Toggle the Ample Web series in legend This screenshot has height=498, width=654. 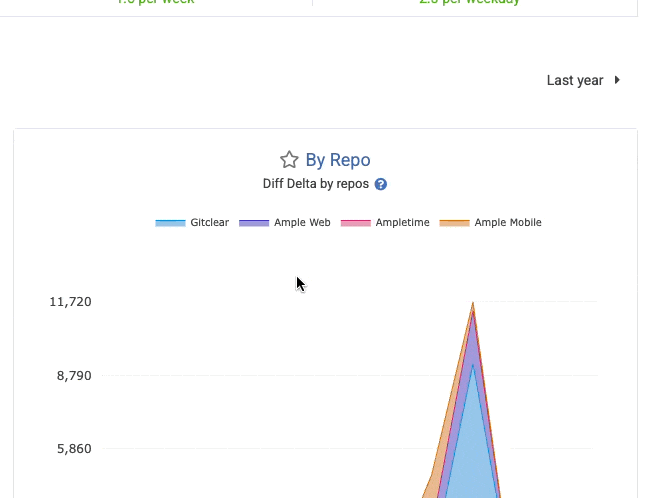[284, 223]
